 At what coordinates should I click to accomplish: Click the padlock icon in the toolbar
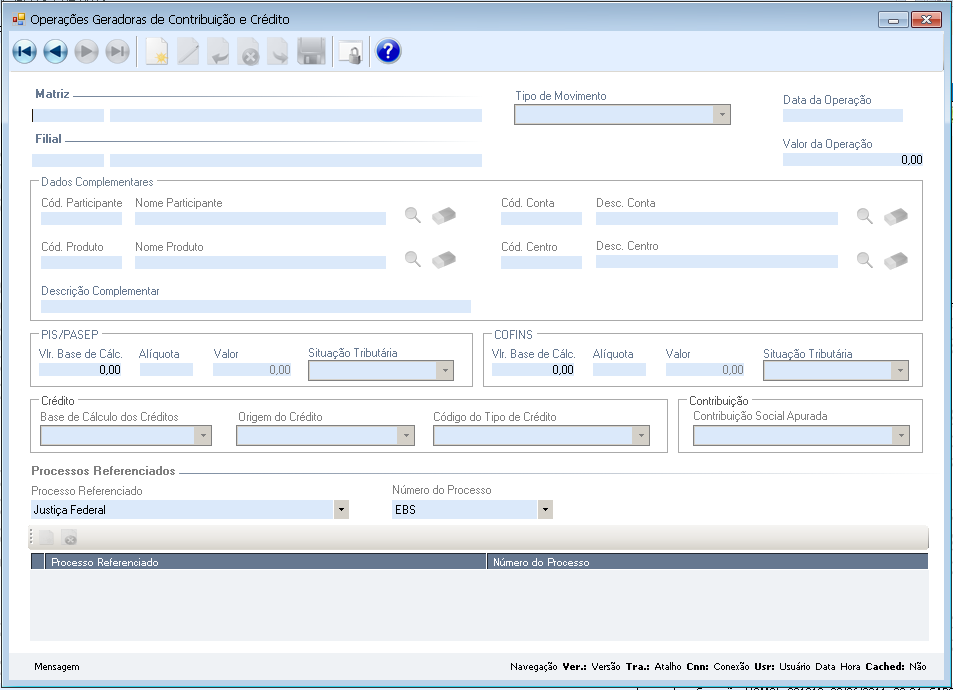coord(349,52)
